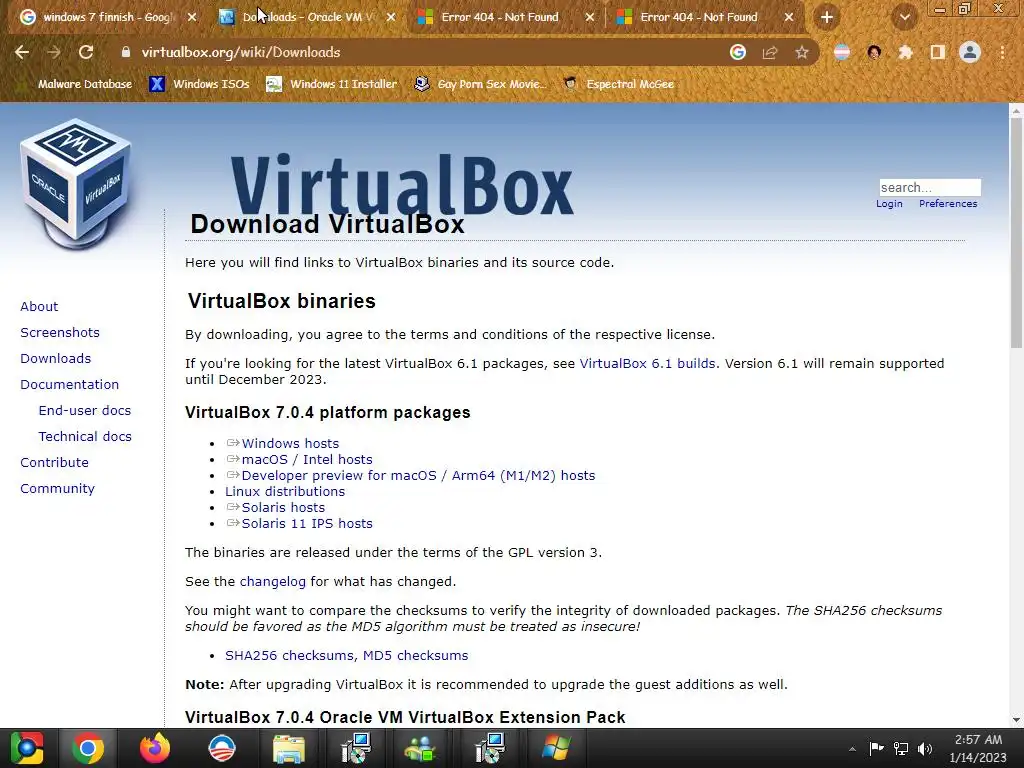Click the Google icon in address bar
The image size is (1024, 768).
[x=738, y=52]
